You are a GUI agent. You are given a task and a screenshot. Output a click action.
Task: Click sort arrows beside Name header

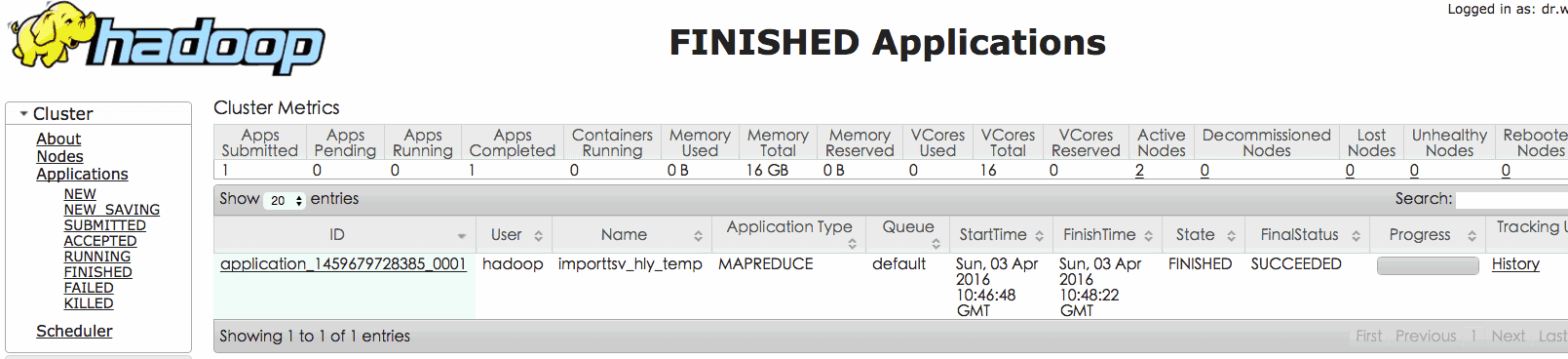698,236
